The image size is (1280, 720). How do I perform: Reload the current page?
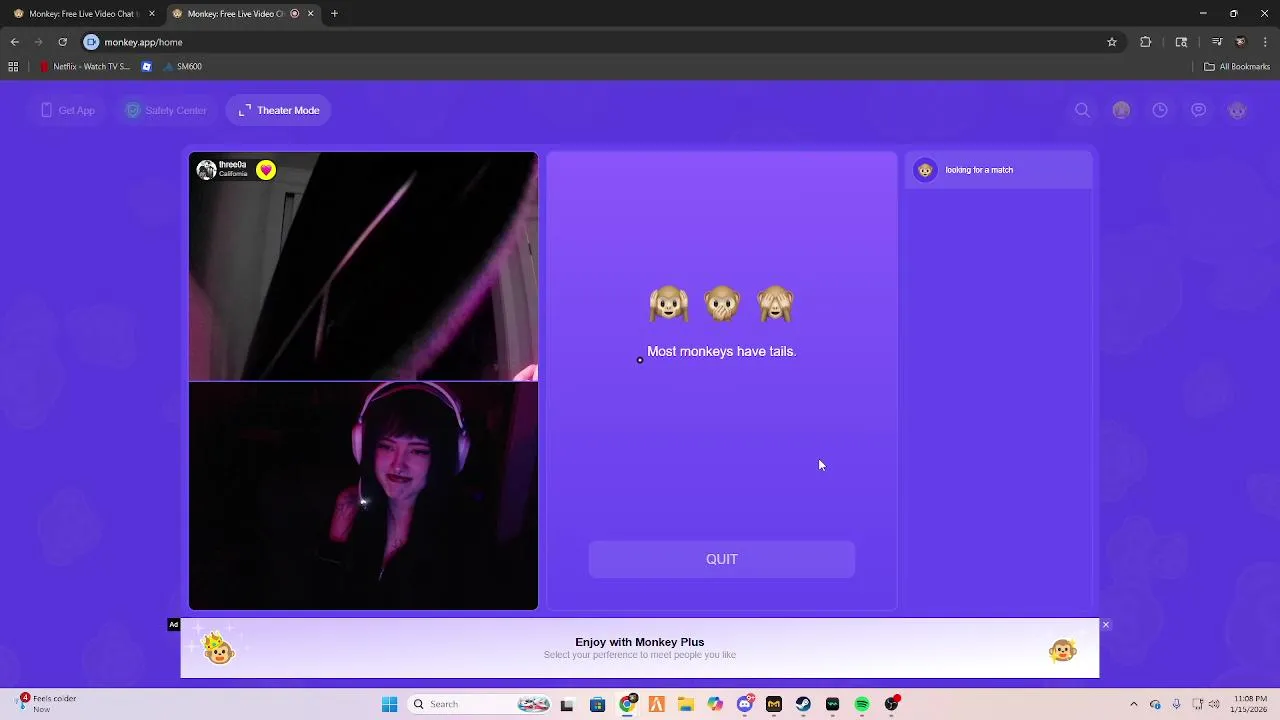pyautogui.click(x=62, y=42)
